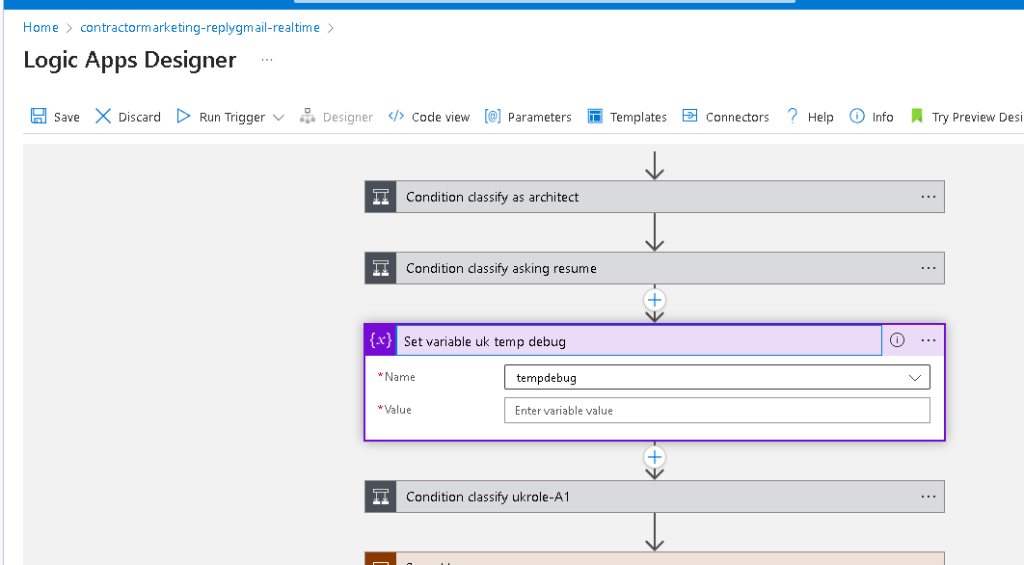Open contractormarketing-replygmail-realtime breadcrumb link
This screenshot has height=565, width=1024.
tap(200, 27)
